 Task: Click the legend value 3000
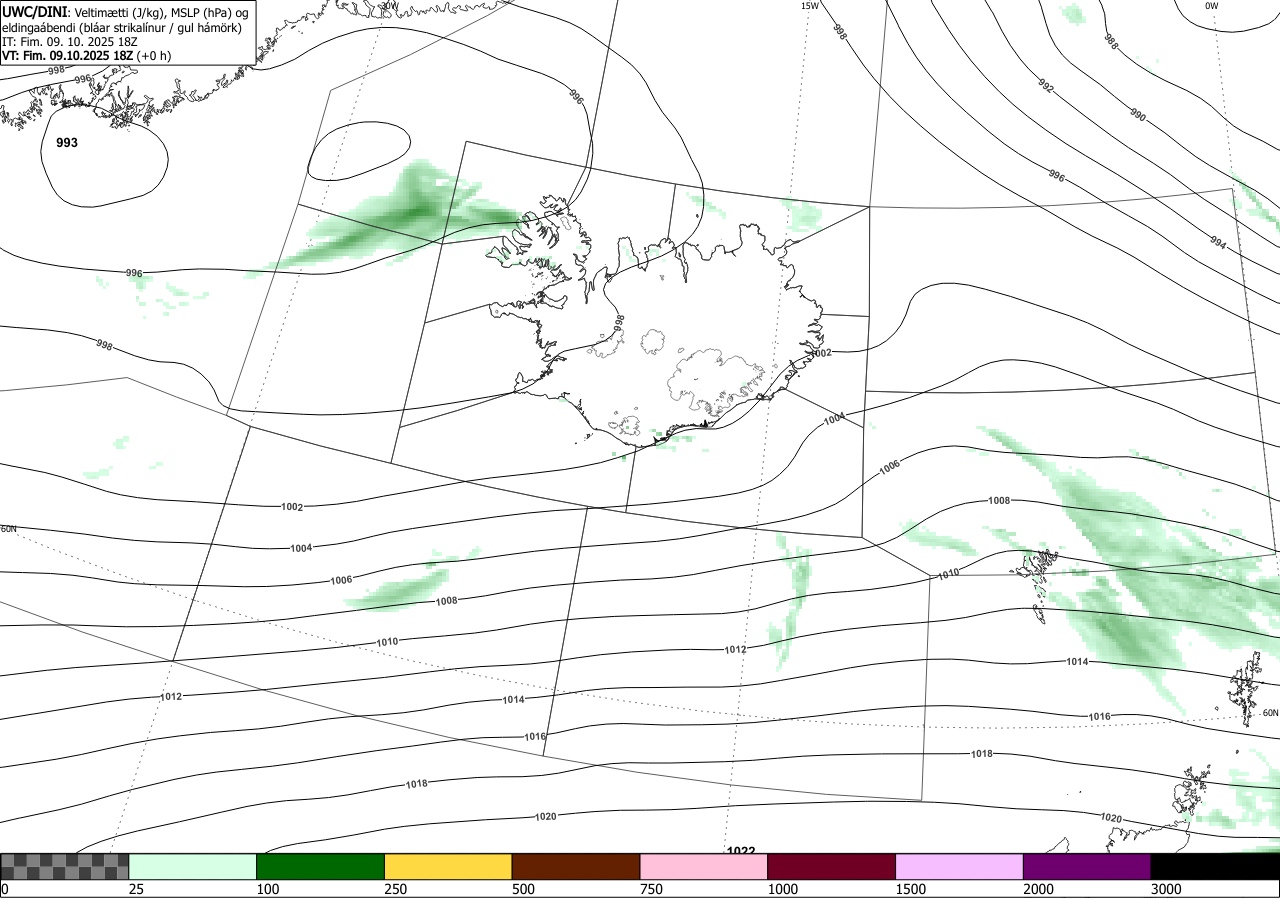(1166, 889)
